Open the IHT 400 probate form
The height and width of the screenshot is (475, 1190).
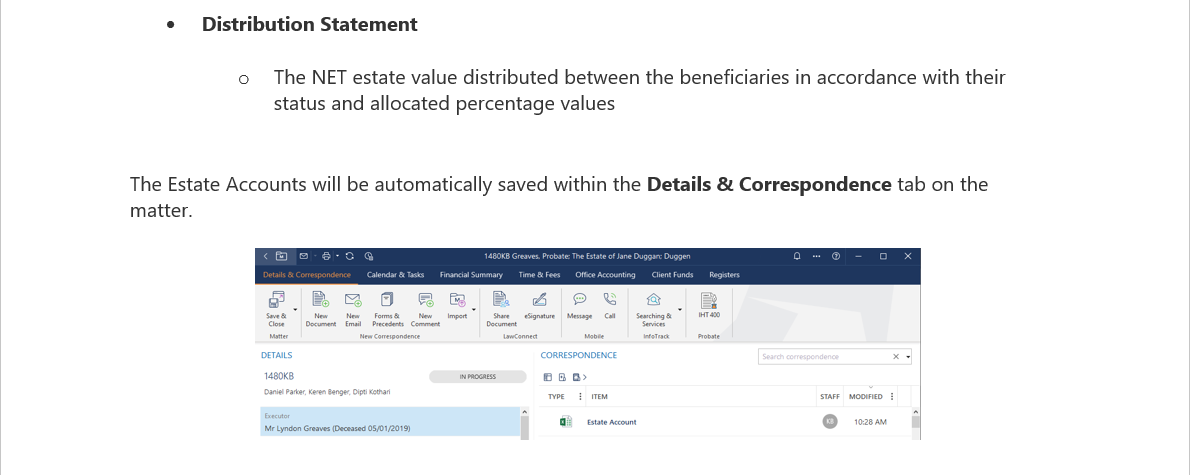point(709,300)
